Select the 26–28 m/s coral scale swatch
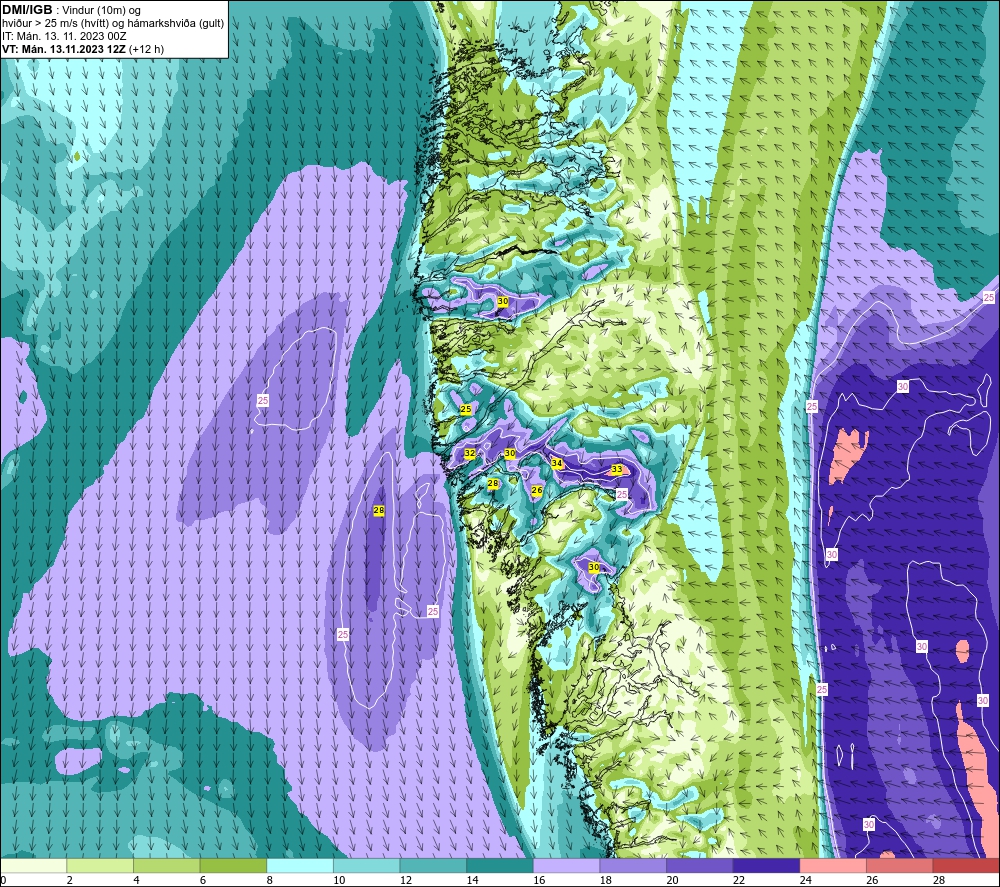This screenshot has height=887, width=1000. (900, 865)
